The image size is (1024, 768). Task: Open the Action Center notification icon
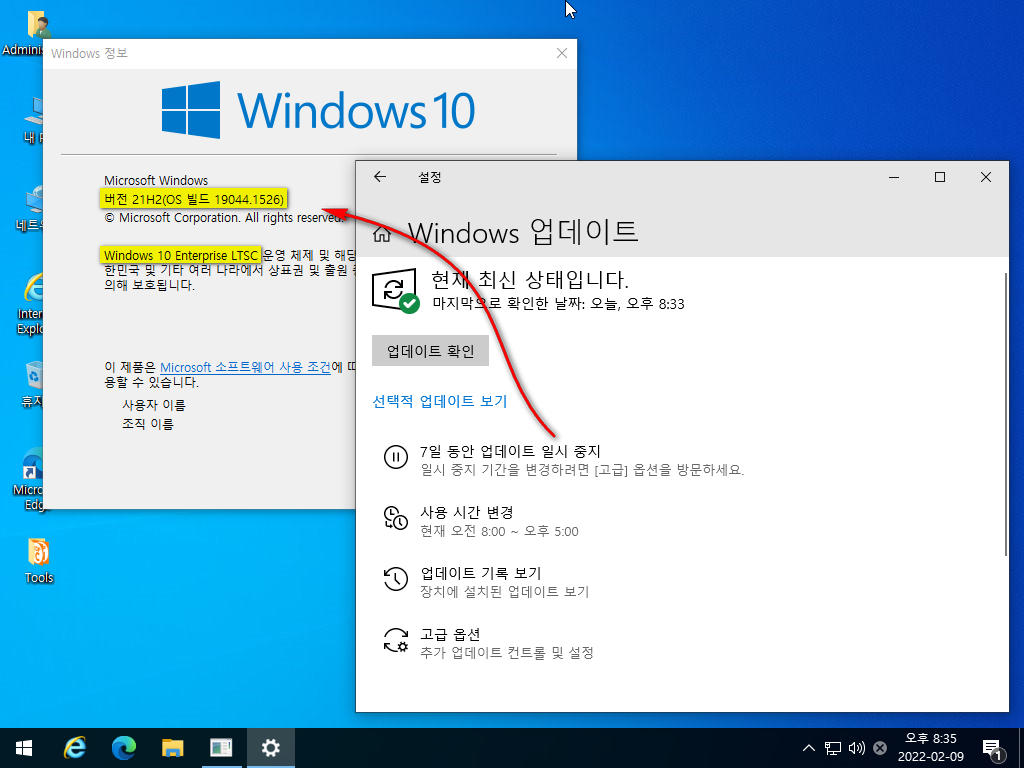[993, 749]
